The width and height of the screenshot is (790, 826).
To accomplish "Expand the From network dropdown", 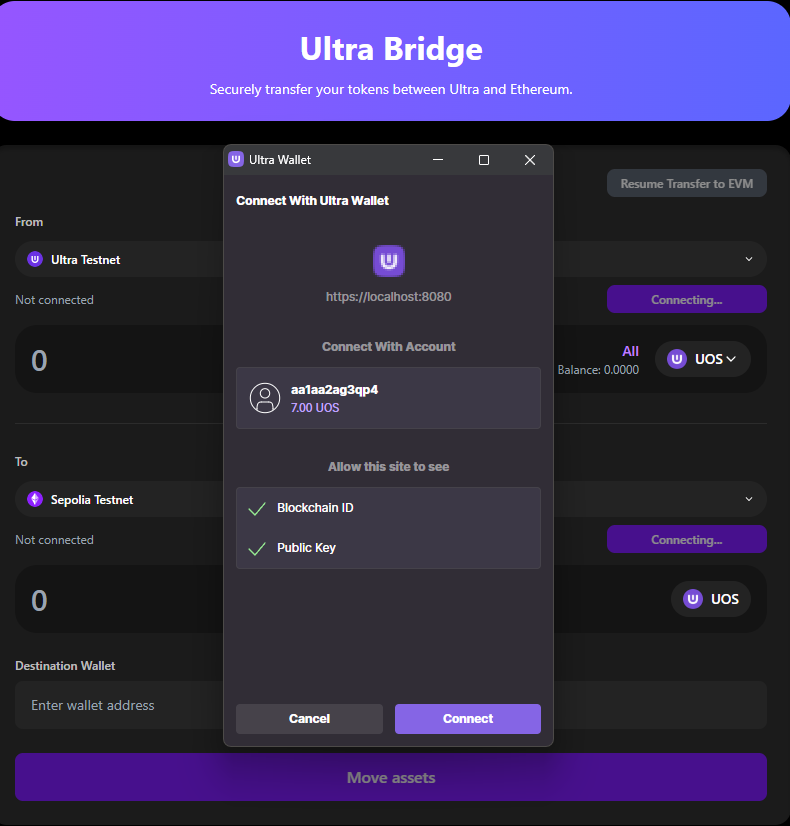I will coord(748,259).
